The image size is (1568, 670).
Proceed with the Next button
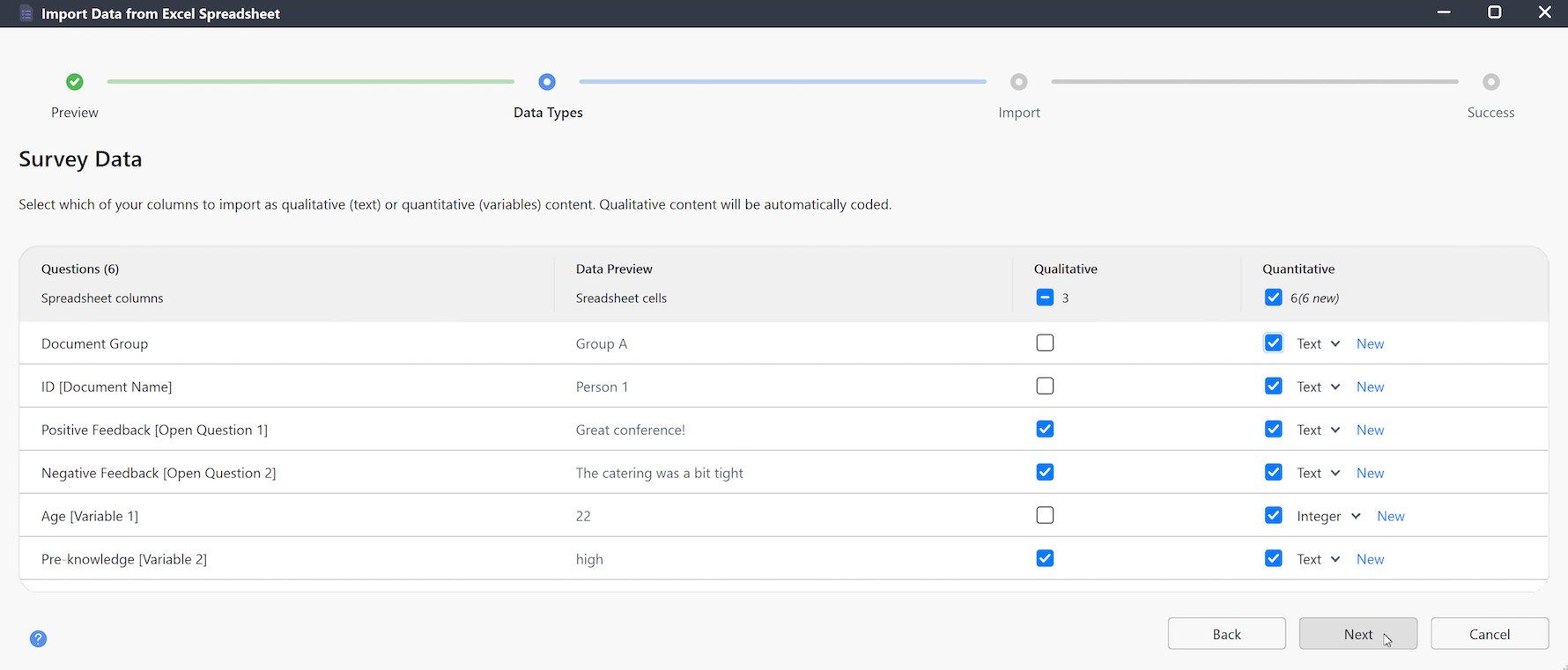pyautogui.click(x=1358, y=634)
